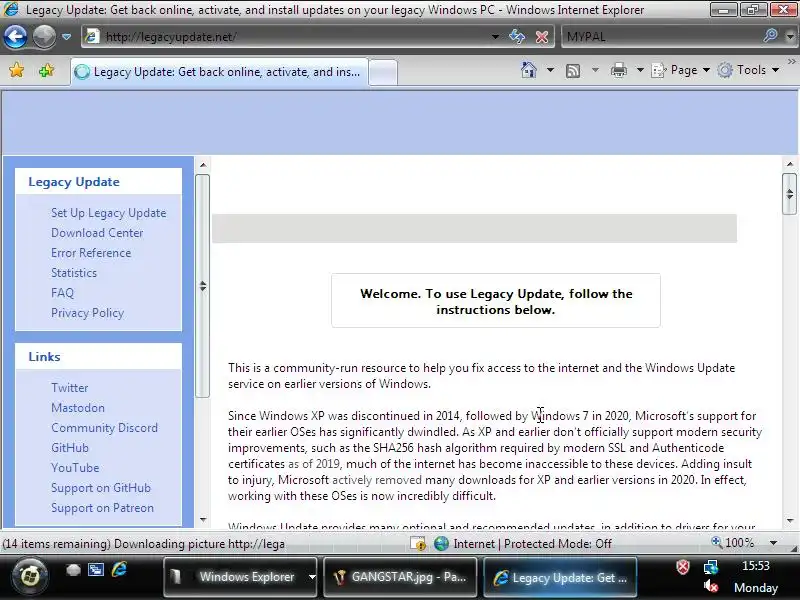The width and height of the screenshot is (800, 600).
Task: Expand the Windows Explorer taskbar group arrow
Action: pos(312,577)
